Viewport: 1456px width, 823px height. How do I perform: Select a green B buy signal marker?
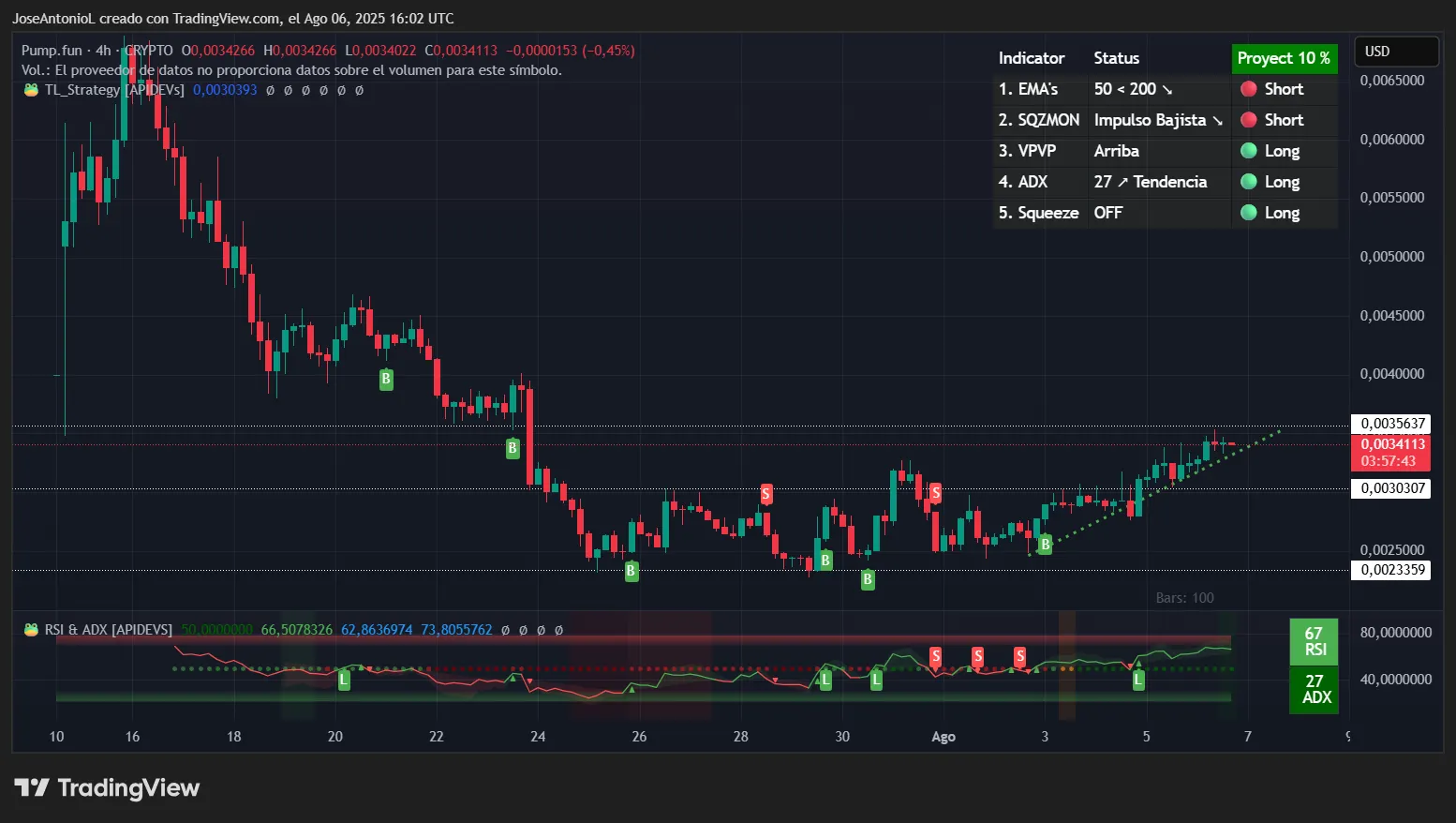pyautogui.click(x=385, y=379)
